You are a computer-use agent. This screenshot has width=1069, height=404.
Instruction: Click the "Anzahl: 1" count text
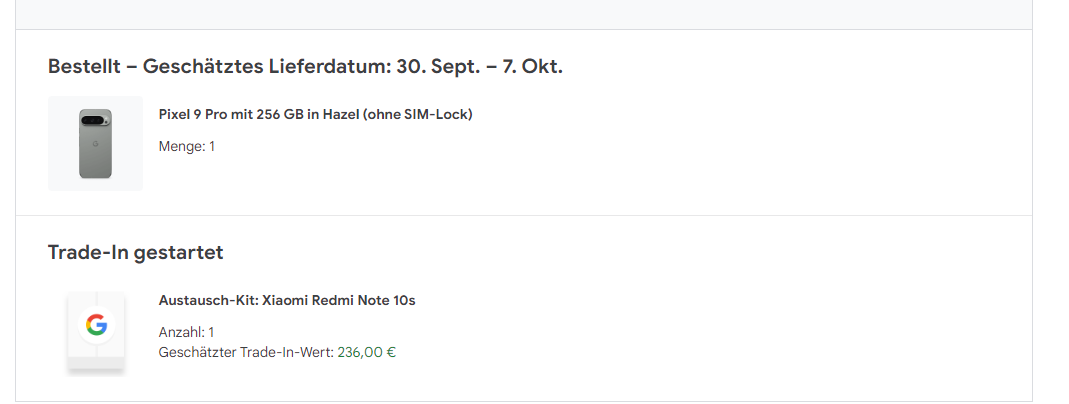click(187, 332)
